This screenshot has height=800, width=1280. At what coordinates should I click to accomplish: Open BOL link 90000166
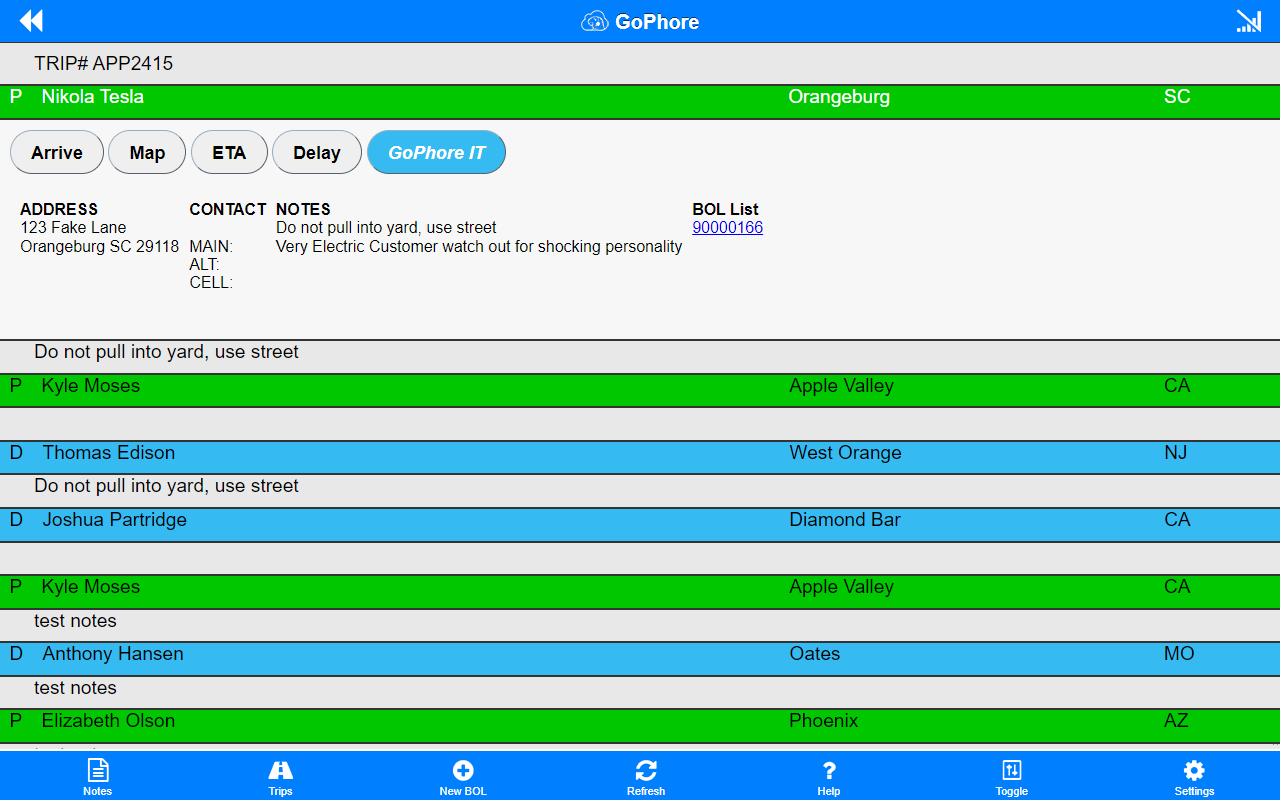pyautogui.click(x=728, y=228)
